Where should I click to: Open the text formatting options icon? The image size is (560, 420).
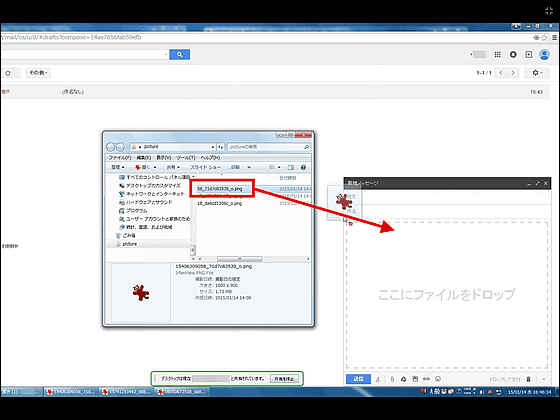(378, 379)
